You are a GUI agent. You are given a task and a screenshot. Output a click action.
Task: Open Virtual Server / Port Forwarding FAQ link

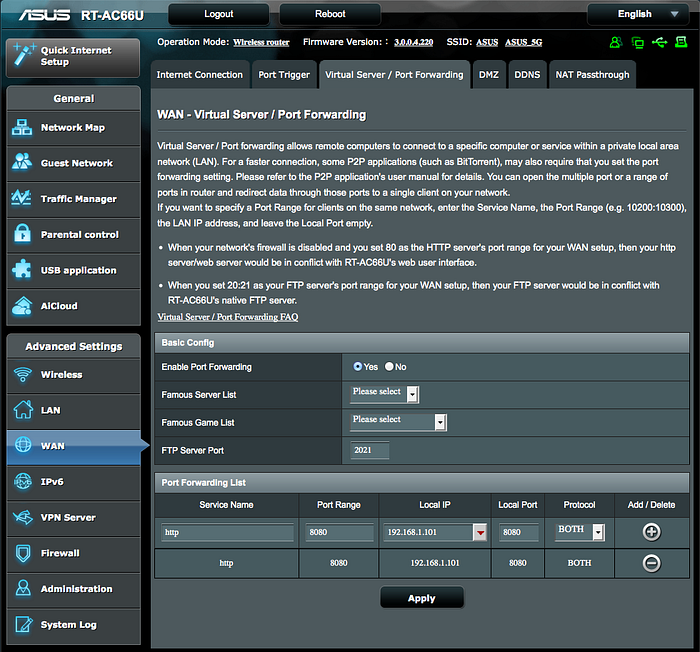point(228,317)
